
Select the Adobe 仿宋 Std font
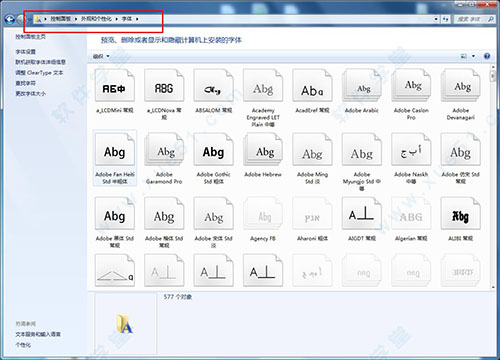(x=461, y=149)
